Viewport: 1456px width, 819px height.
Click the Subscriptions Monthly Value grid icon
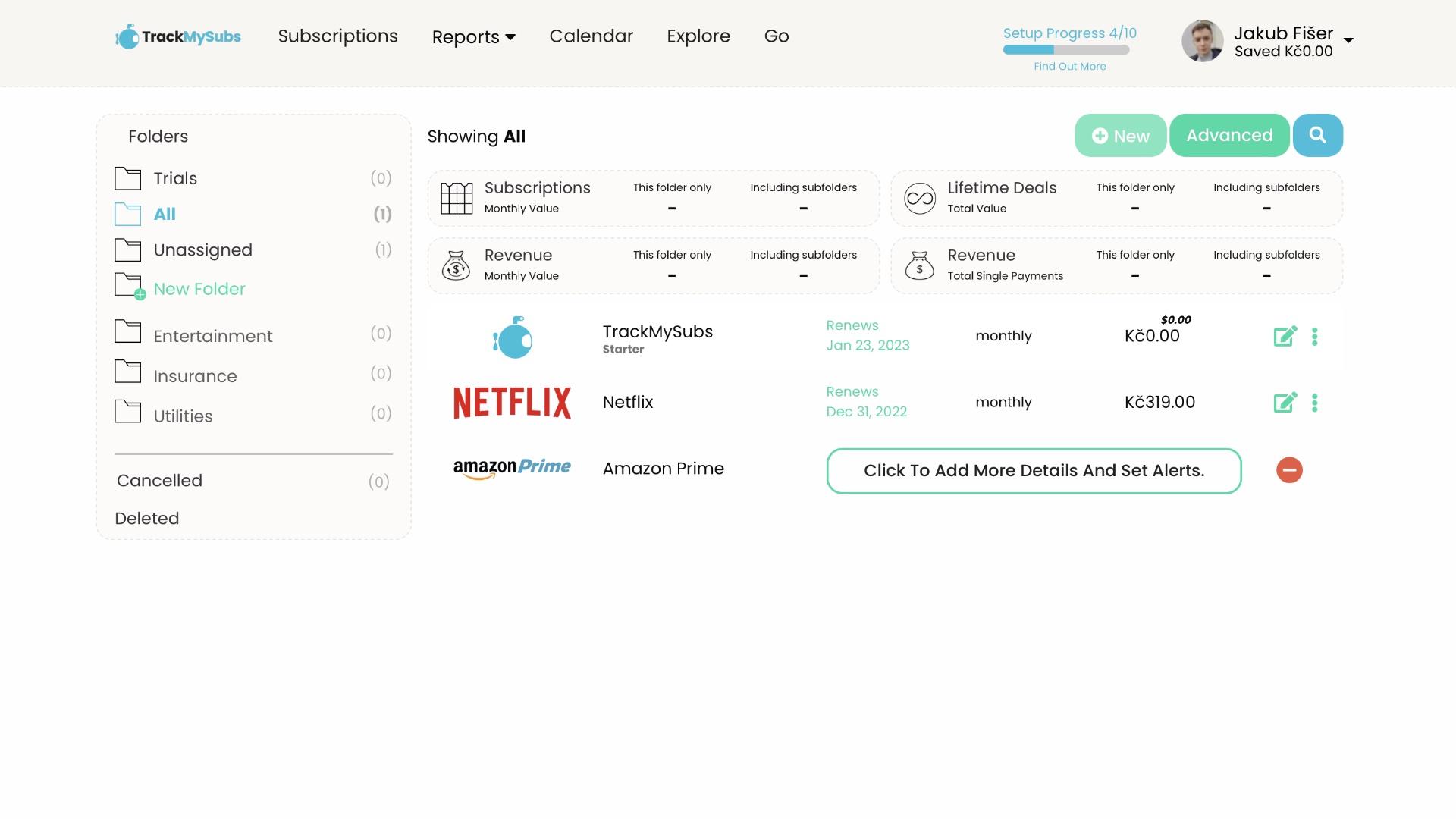[x=457, y=199]
